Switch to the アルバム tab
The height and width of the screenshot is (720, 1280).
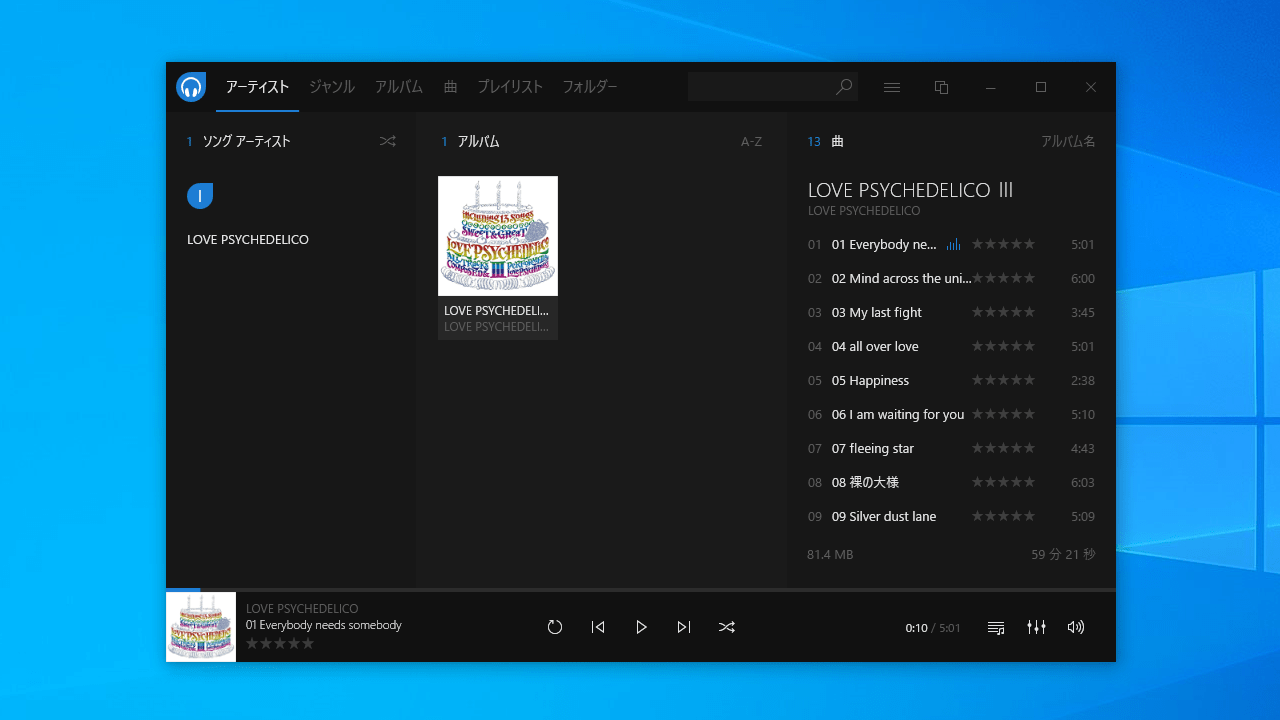[399, 87]
